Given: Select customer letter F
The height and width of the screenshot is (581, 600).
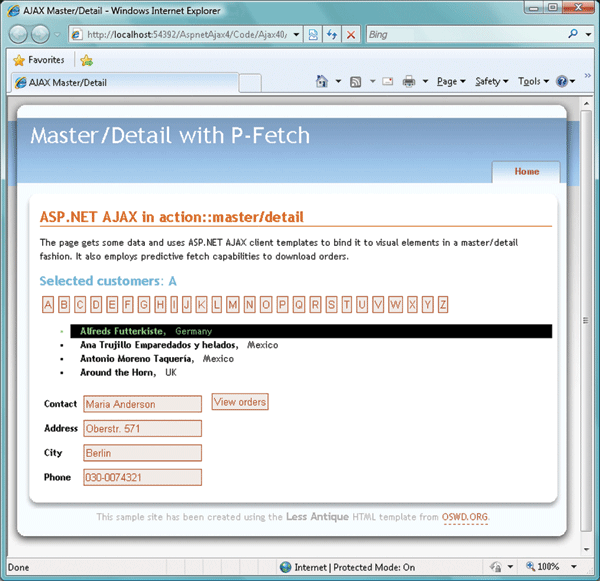Looking at the screenshot, I should 128,305.
